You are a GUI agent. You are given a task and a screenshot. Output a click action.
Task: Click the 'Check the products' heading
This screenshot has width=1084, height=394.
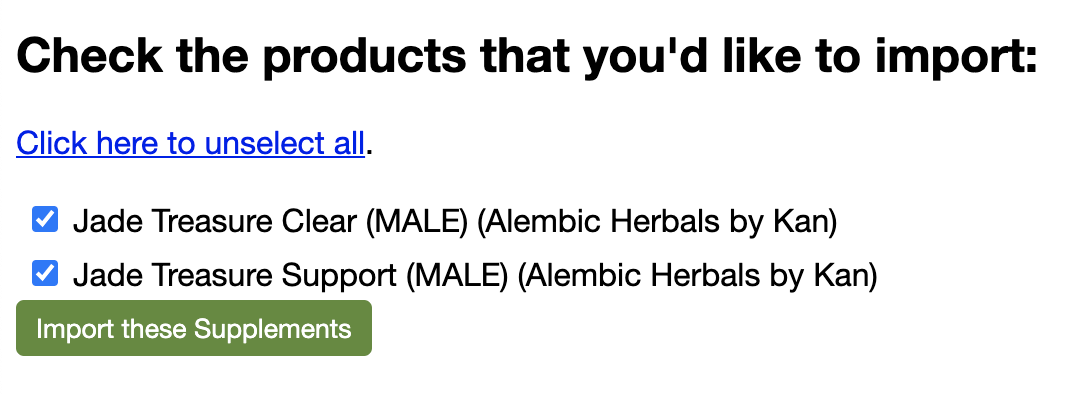527,55
